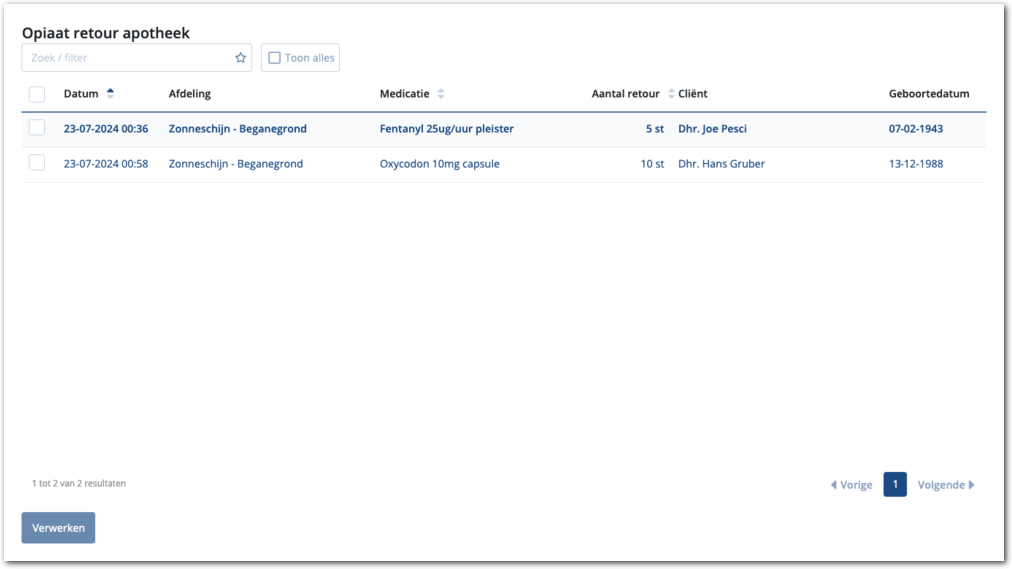Select the Fentanyl row checkbox
Image resolution: width=1012 pixels, height=569 pixels.
(37, 128)
